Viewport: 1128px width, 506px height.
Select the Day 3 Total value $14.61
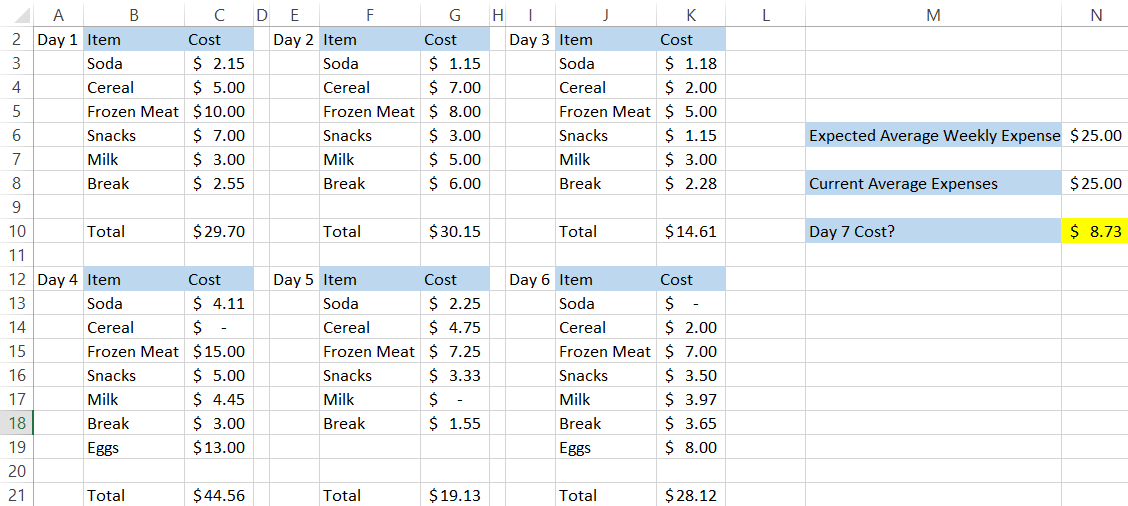690,231
